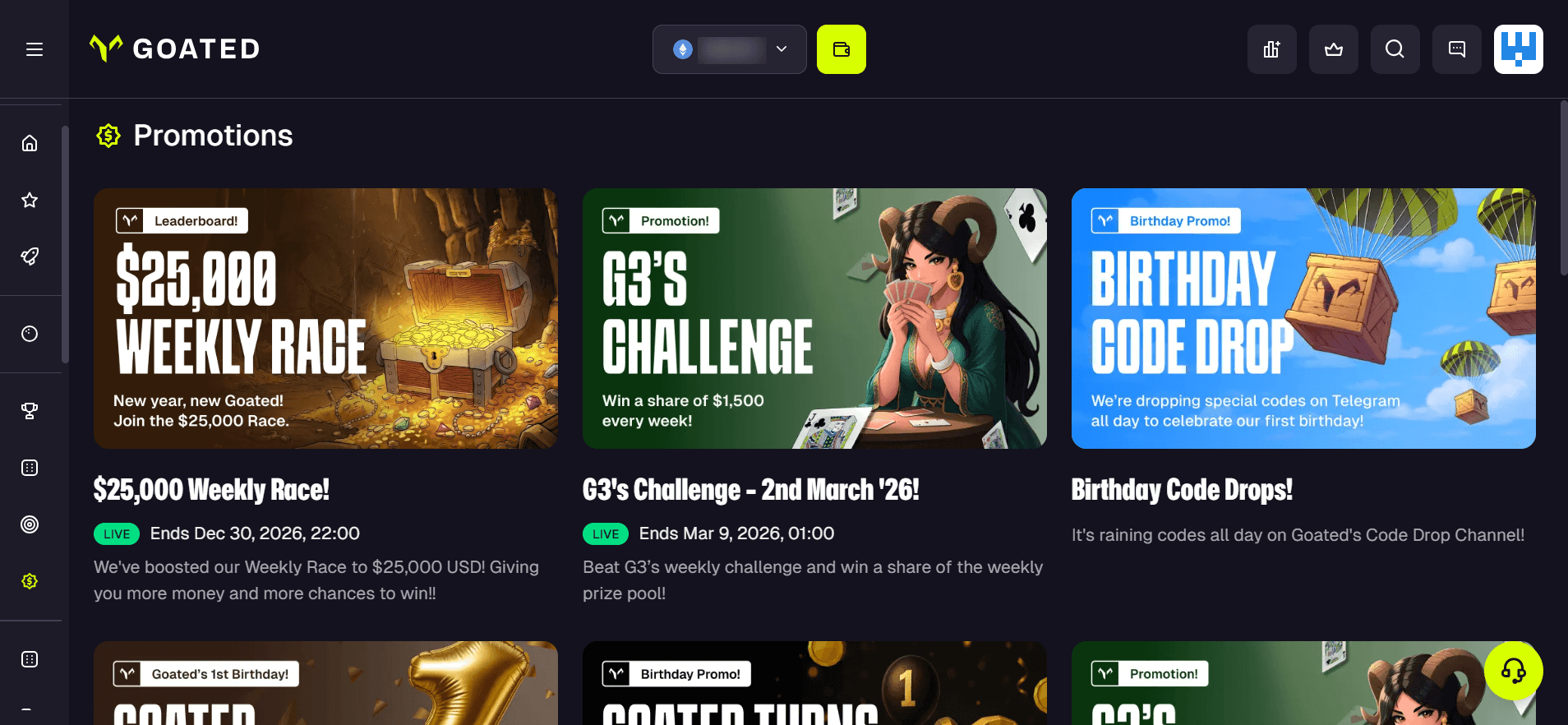The height and width of the screenshot is (725, 1568).
Task: Expand the currency balance dropdown
Action: 729,49
